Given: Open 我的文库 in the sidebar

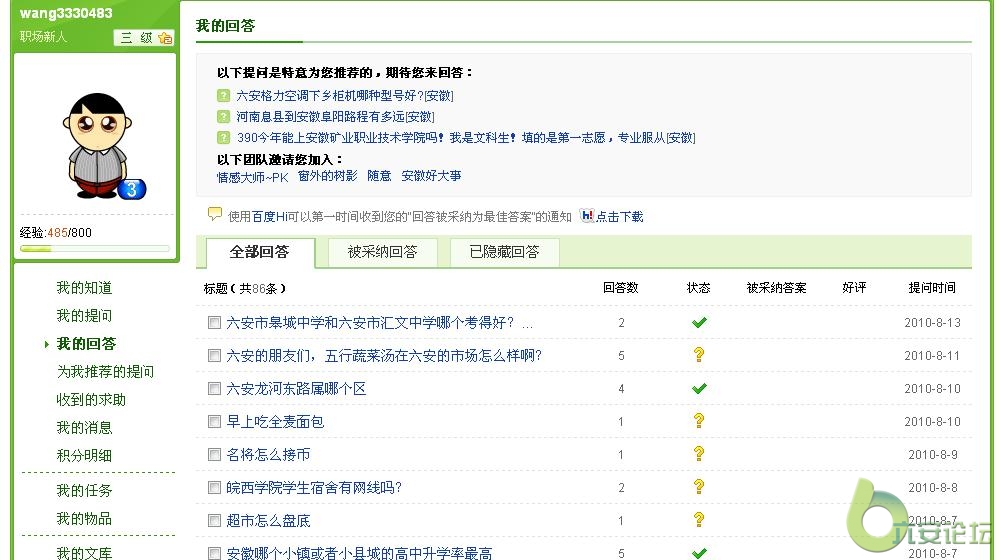Looking at the screenshot, I should click(x=84, y=552).
